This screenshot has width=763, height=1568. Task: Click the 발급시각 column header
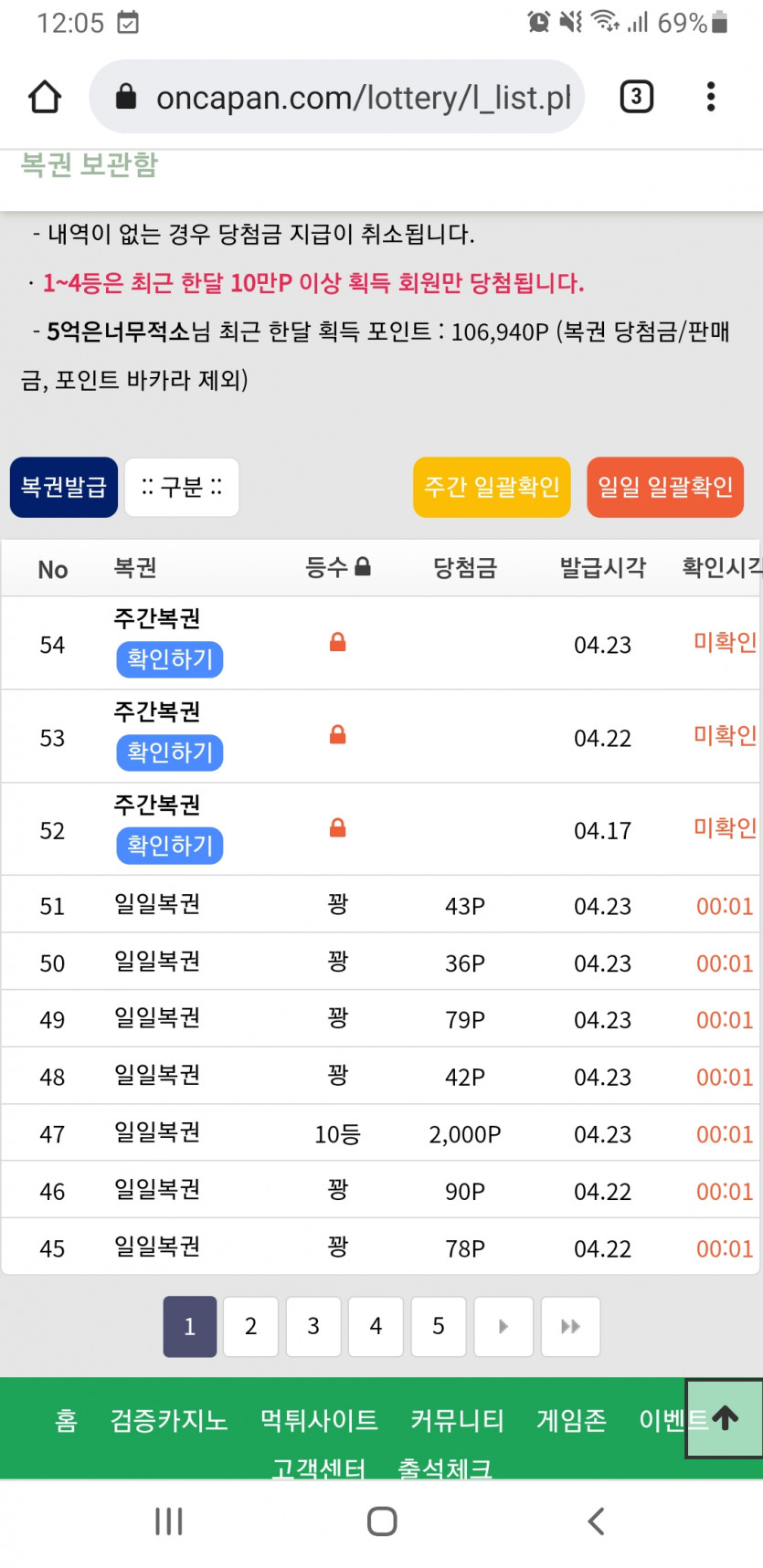pos(603,568)
